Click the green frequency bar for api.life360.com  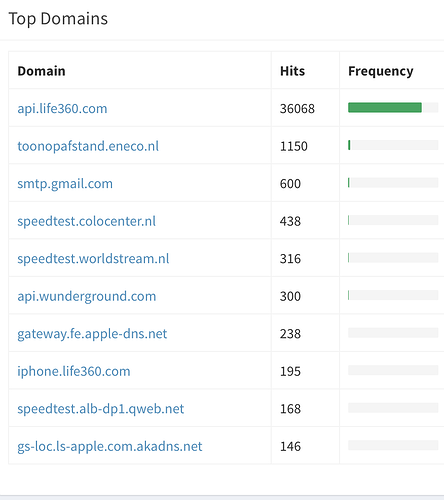click(385, 107)
